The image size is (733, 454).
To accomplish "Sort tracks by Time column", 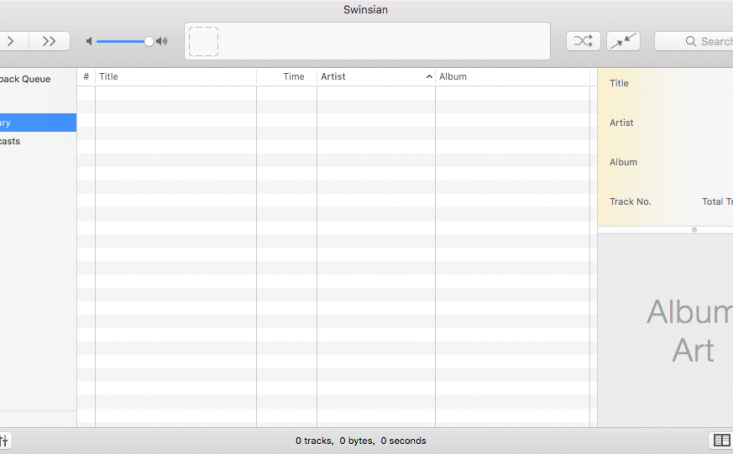I will [287, 77].
